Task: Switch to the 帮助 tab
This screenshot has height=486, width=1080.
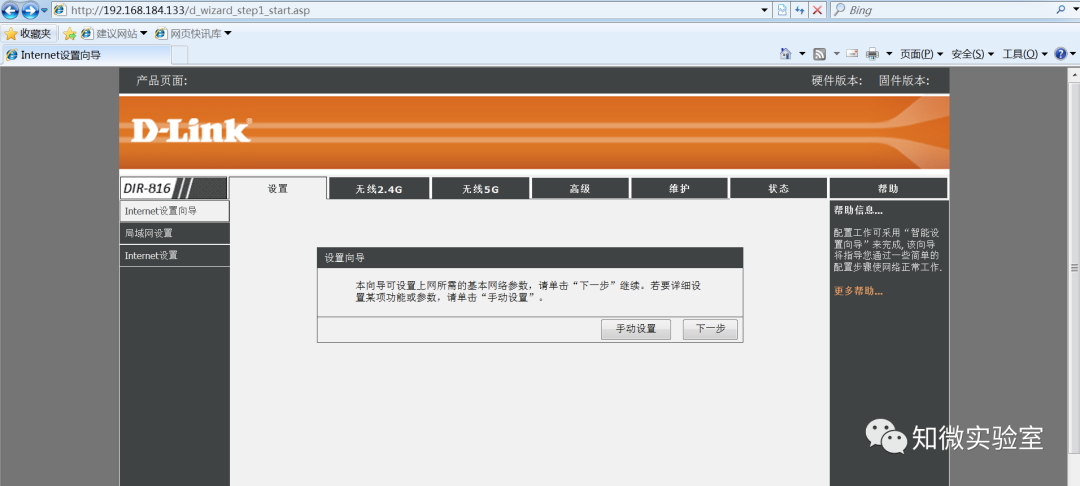Action: [x=889, y=189]
